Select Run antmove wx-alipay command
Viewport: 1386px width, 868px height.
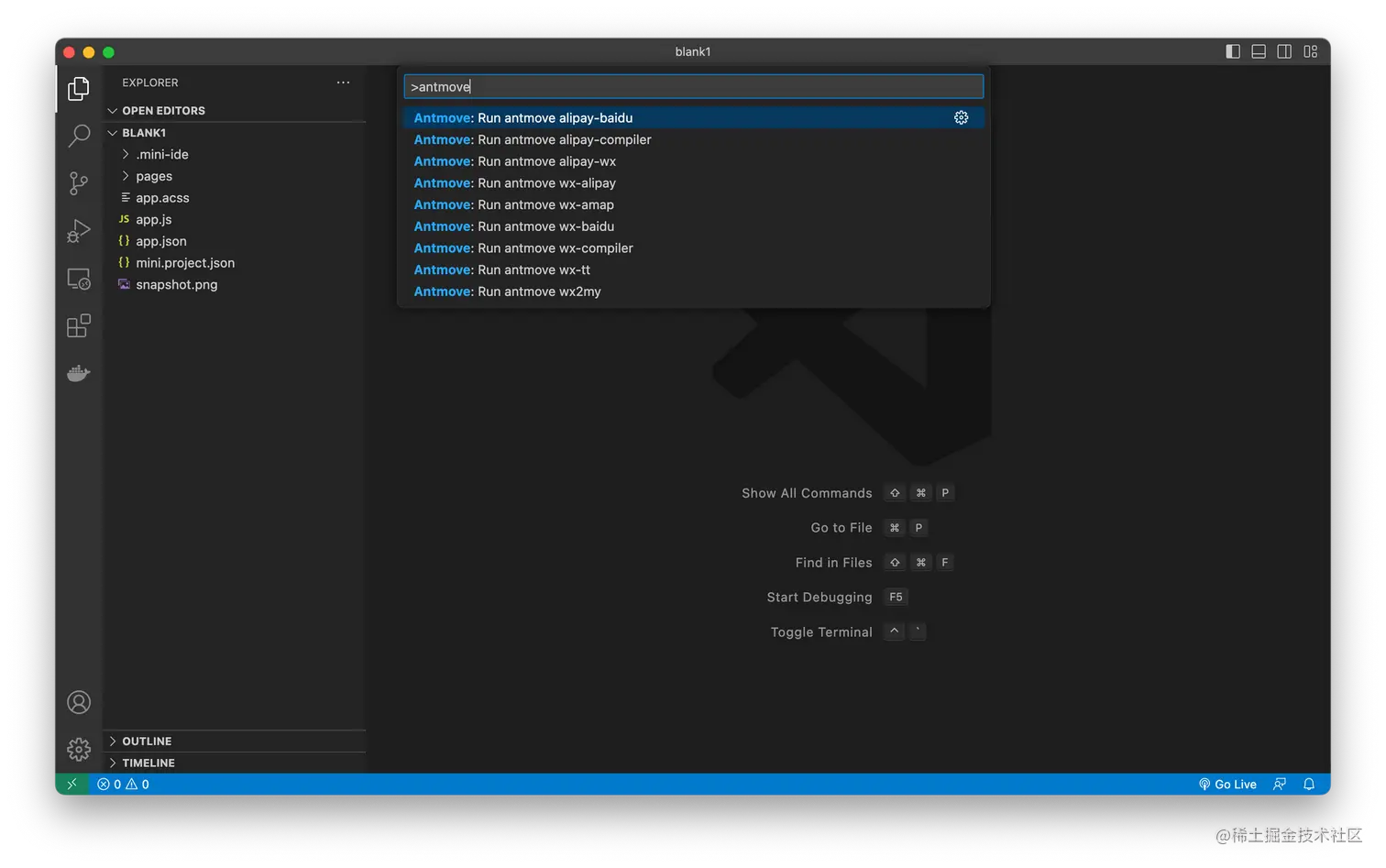[x=694, y=182]
